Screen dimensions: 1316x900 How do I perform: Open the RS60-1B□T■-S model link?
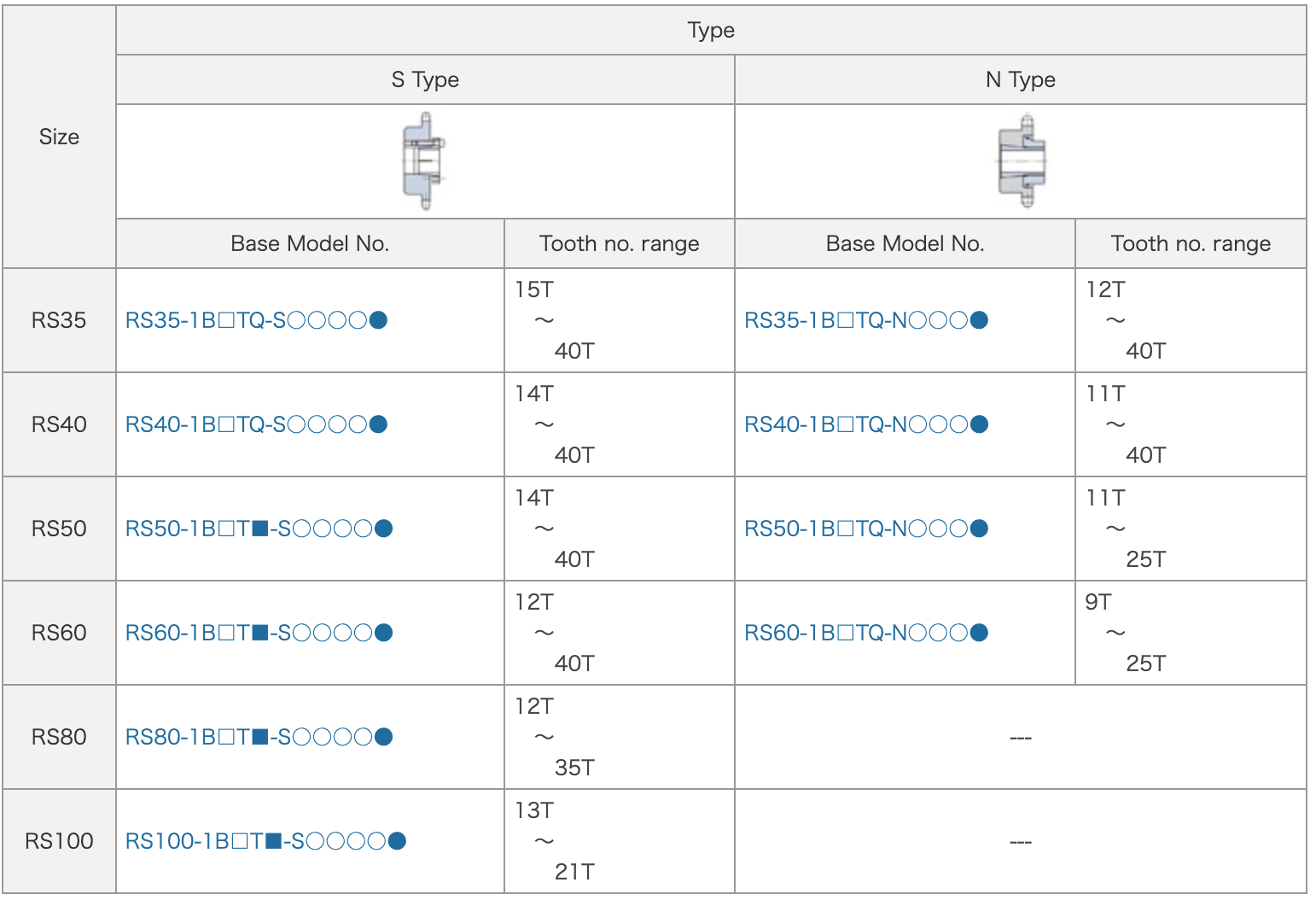coord(259,633)
